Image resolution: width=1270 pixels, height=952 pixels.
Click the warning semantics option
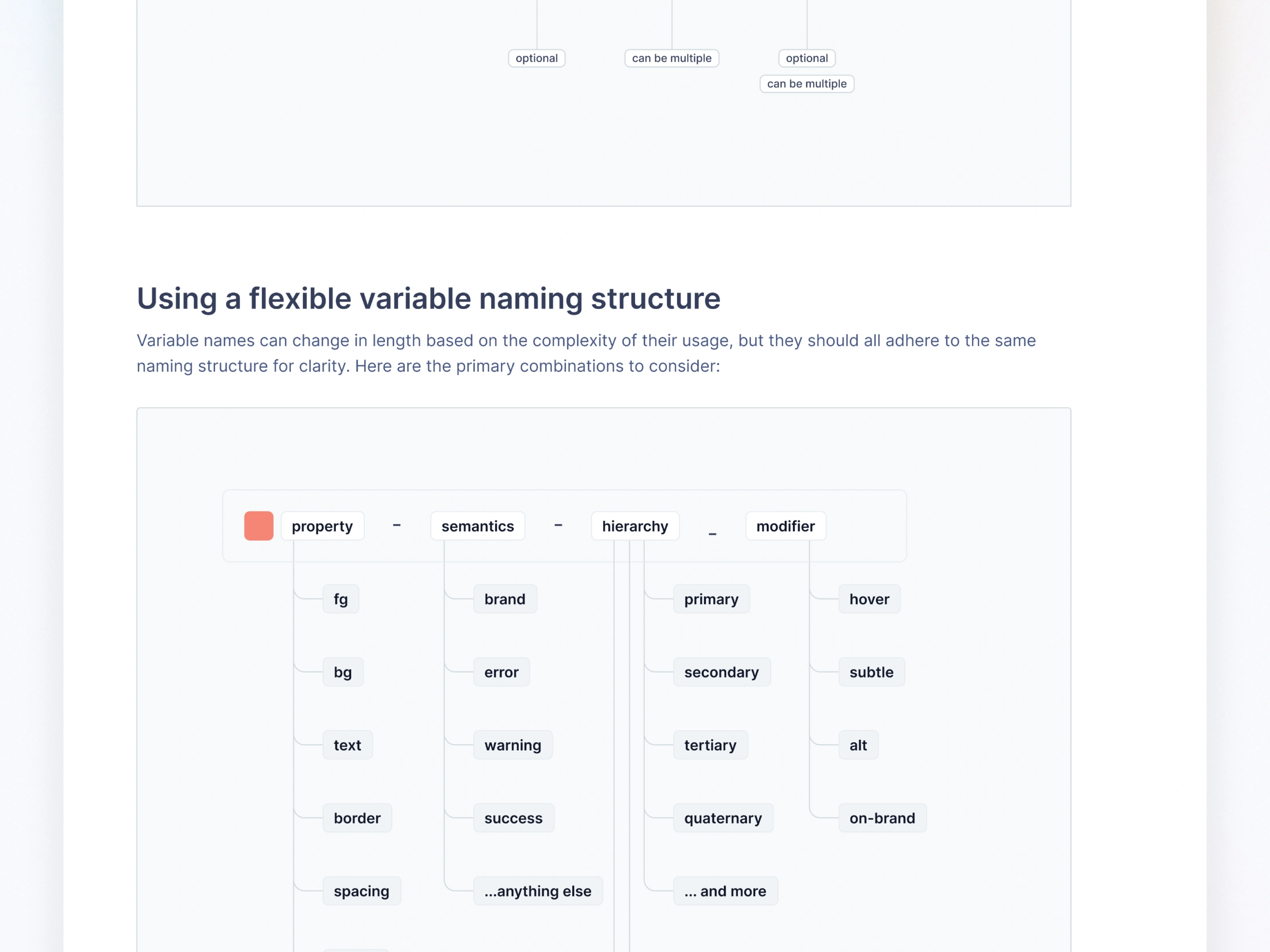512,745
